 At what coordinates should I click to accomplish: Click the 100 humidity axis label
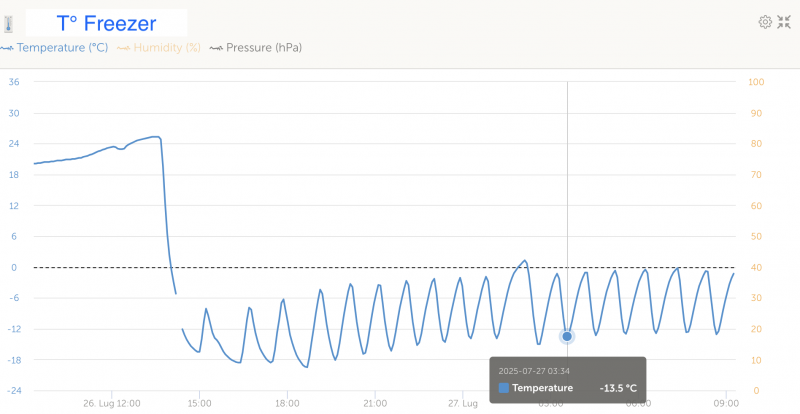pyautogui.click(x=756, y=82)
